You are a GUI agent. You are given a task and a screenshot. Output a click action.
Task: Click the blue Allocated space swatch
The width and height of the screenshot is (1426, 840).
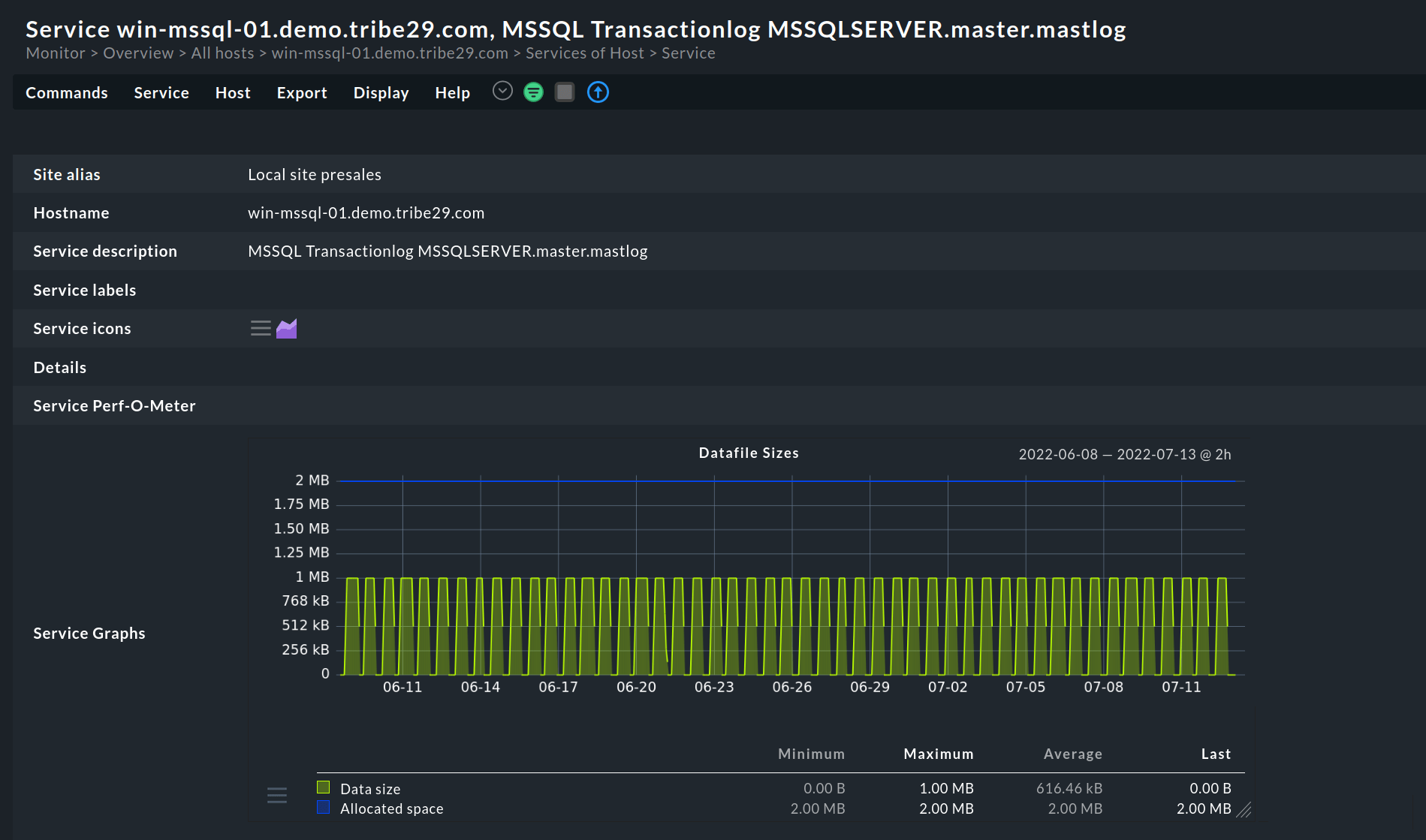324,808
